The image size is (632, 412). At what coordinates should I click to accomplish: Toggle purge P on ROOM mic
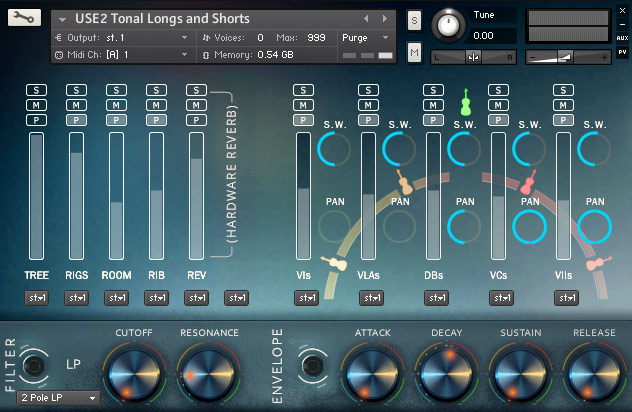[x=116, y=120]
